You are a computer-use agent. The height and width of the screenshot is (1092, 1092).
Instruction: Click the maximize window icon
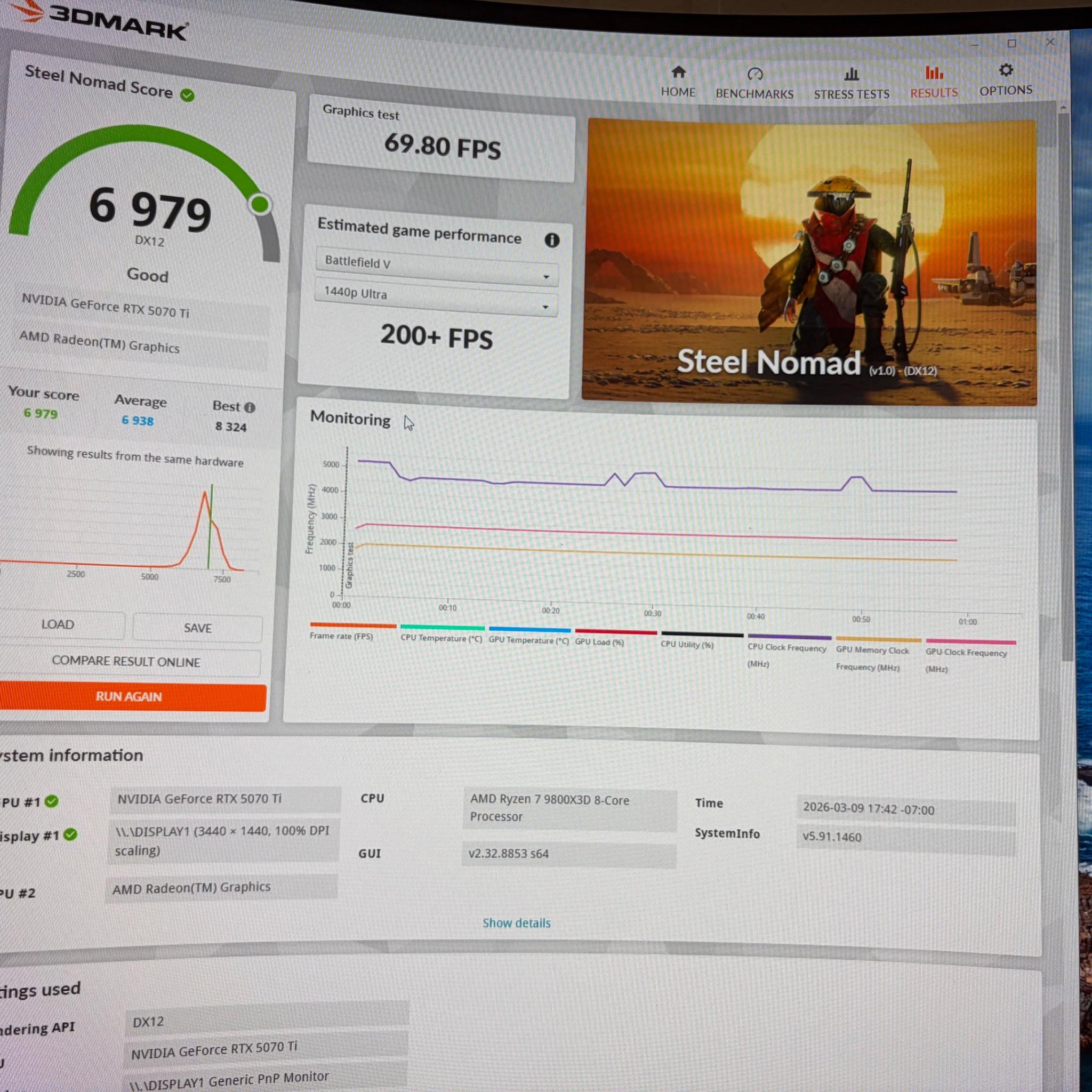coord(1011,44)
